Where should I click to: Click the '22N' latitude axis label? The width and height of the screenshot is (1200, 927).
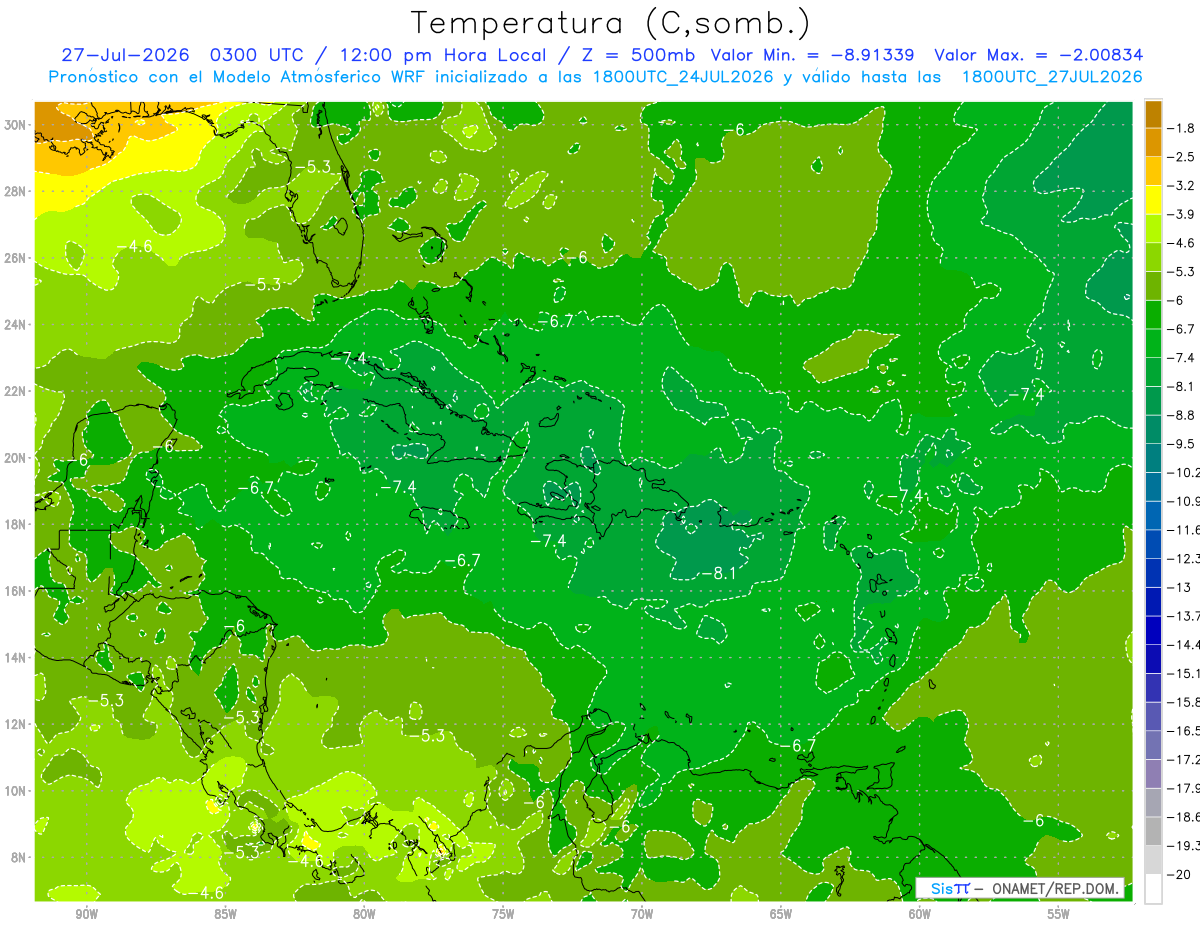click(x=17, y=391)
